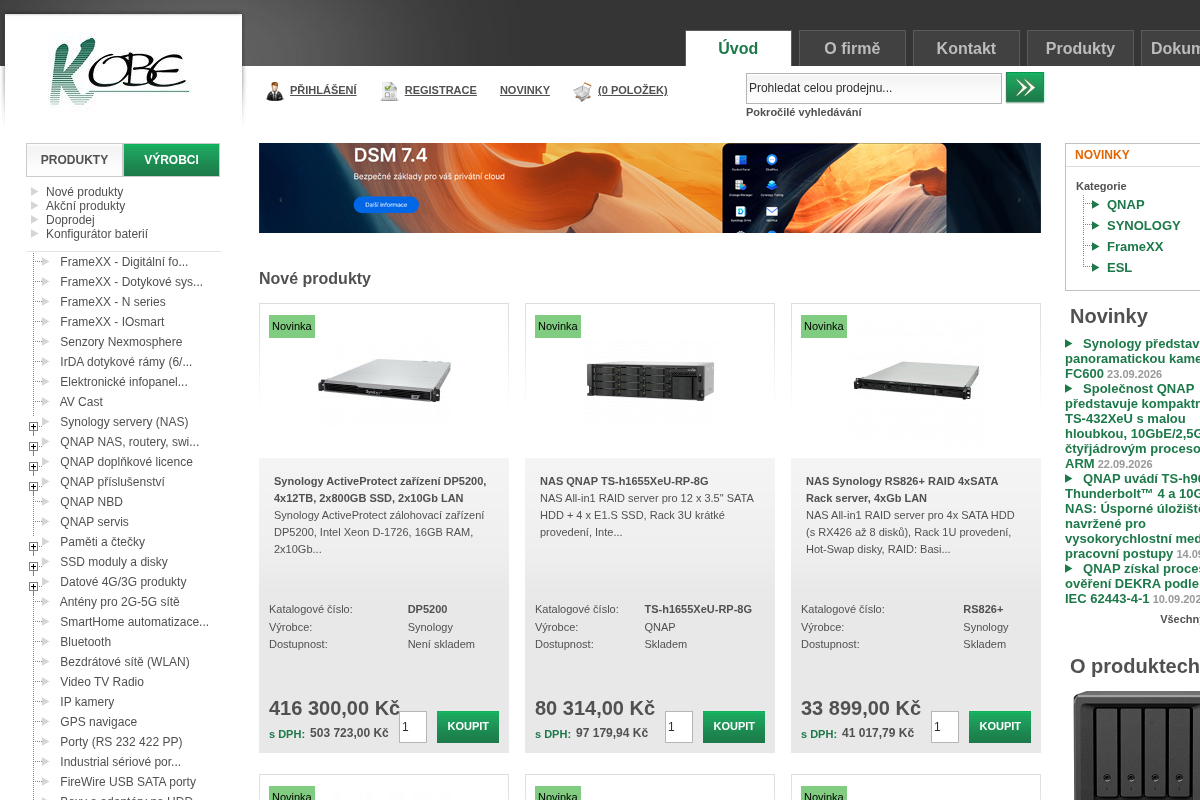The width and height of the screenshot is (1200, 800).
Task: Open the (0 POLOŽEK) cart link
Action: point(632,90)
